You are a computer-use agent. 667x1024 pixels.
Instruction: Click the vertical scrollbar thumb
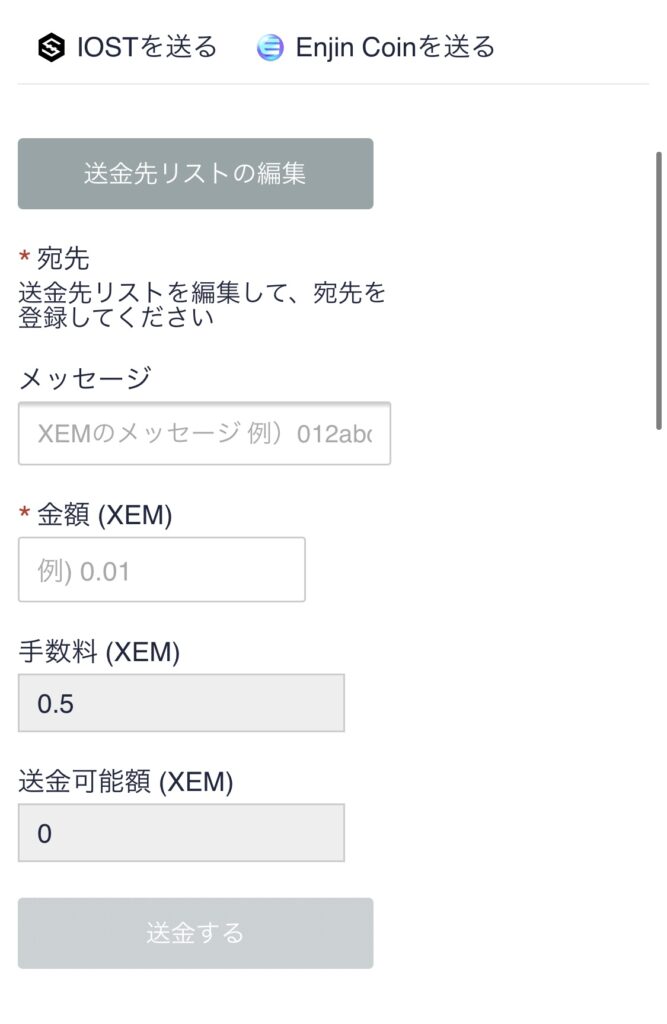tap(659, 291)
